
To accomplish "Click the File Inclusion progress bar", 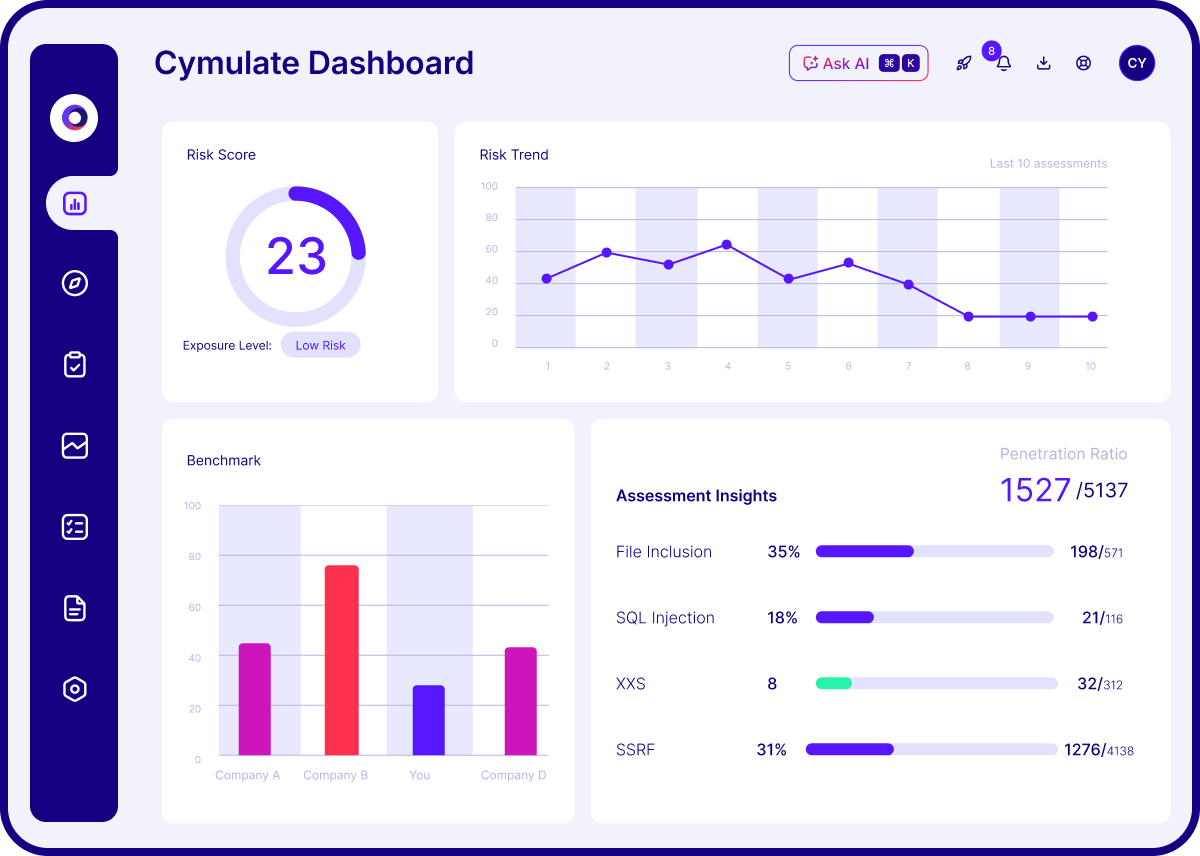I will point(935,551).
